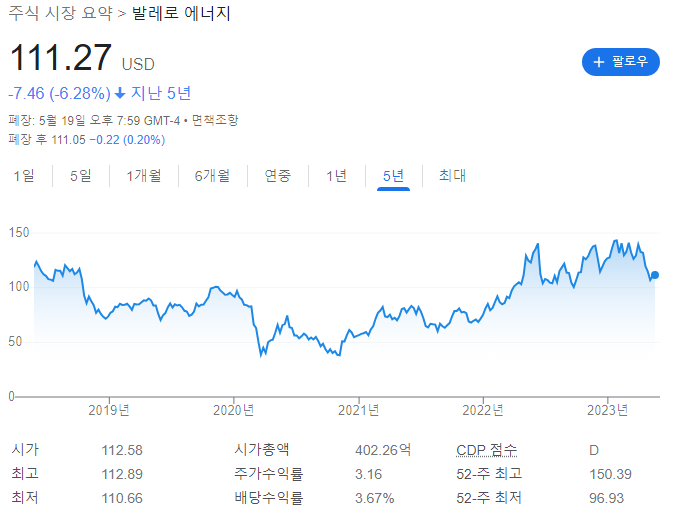Click the 발레로 에너지 company name
677x521 pixels.
[x=181, y=13]
